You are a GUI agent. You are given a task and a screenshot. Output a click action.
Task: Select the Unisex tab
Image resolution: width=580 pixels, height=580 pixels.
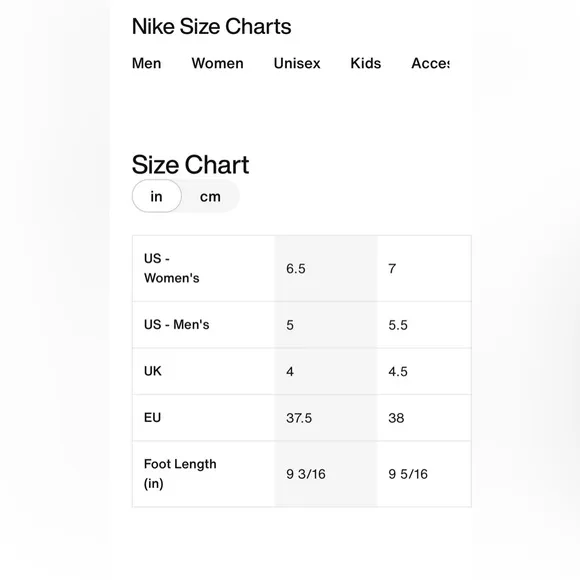(x=297, y=63)
